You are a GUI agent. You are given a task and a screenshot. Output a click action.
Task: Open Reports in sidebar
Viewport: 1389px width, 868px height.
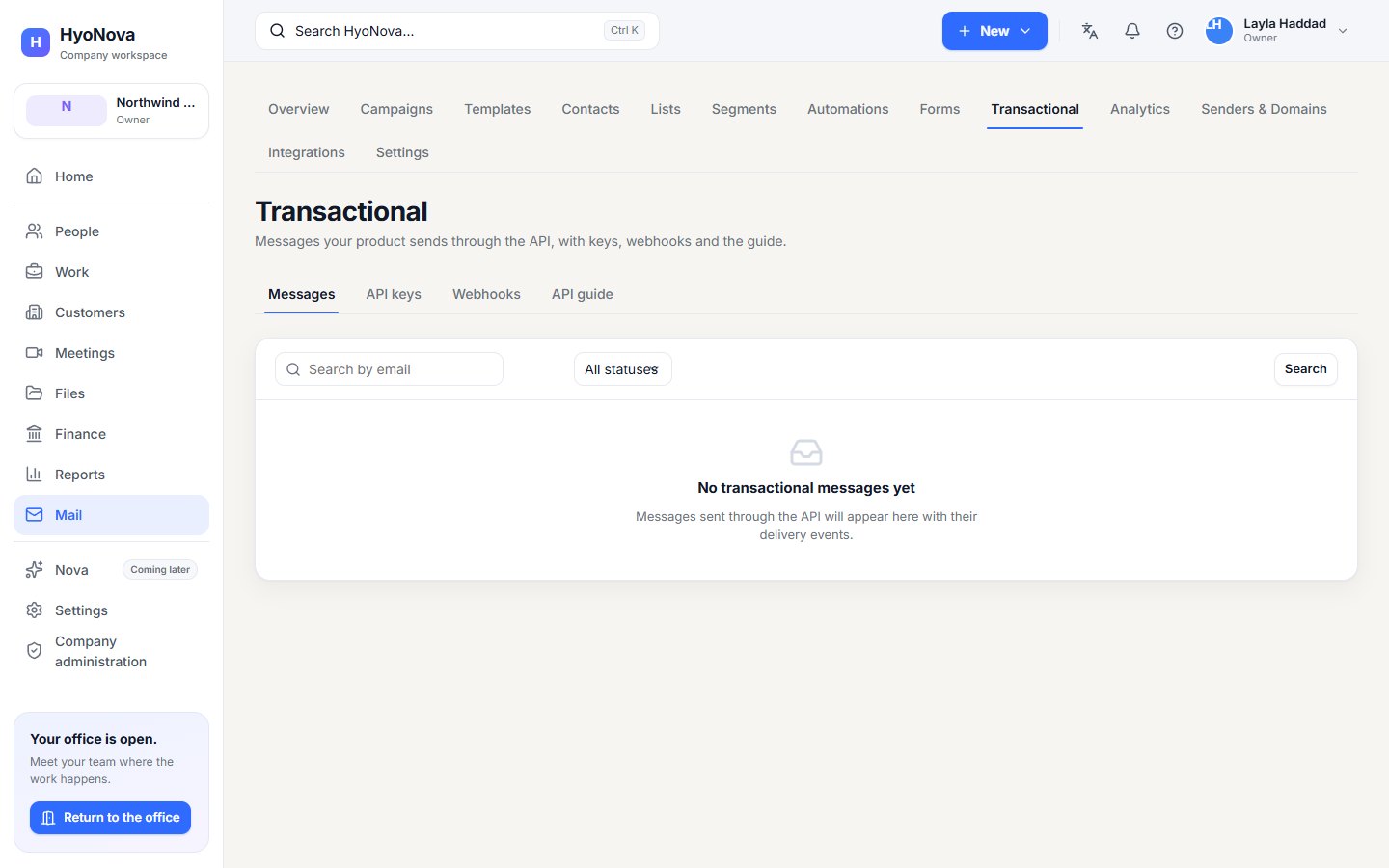[x=111, y=475]
